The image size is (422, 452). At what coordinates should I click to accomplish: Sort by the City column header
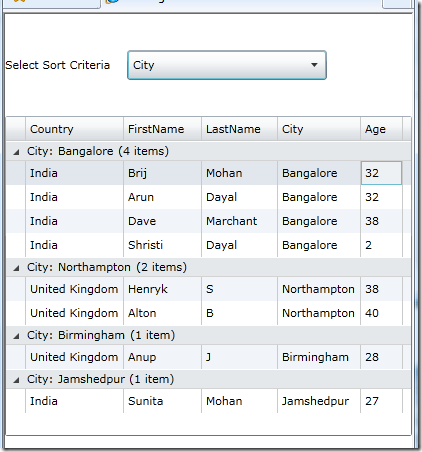tap(319, 129)
